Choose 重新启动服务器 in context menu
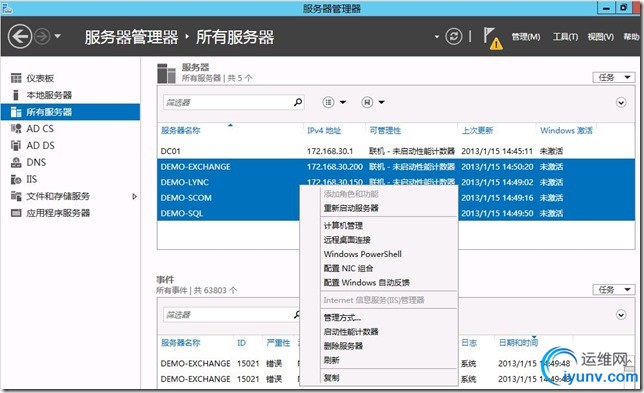This screenshot has height=393, width=644. coord(351,208)
